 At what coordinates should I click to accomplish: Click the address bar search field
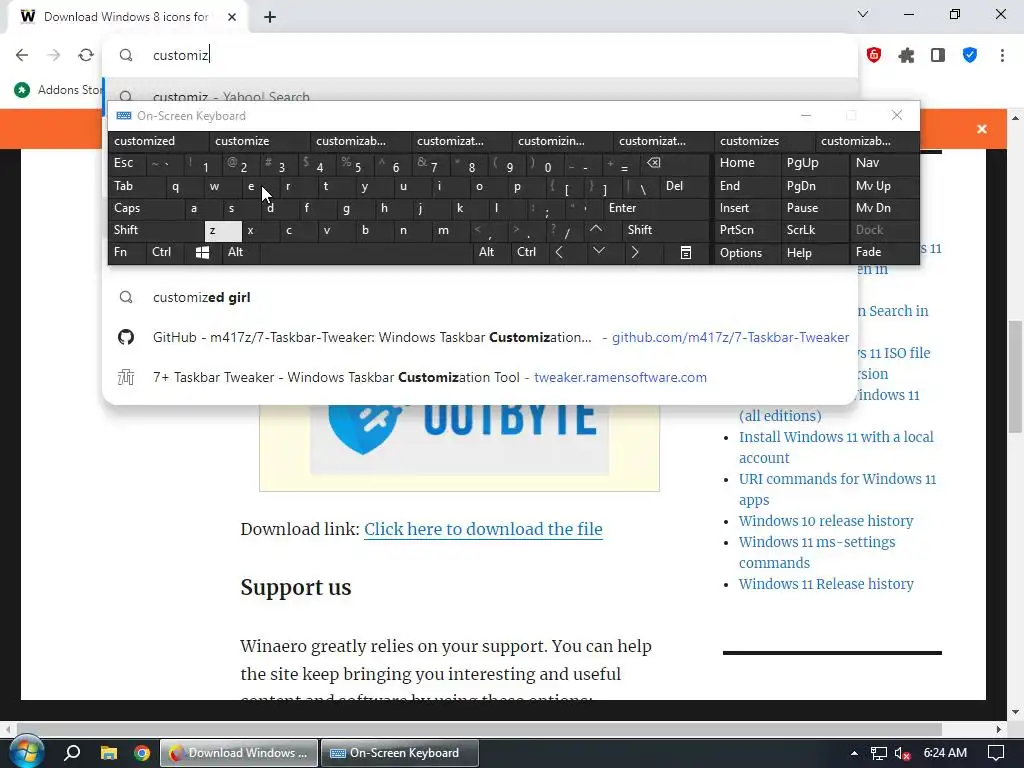point(480,55)
